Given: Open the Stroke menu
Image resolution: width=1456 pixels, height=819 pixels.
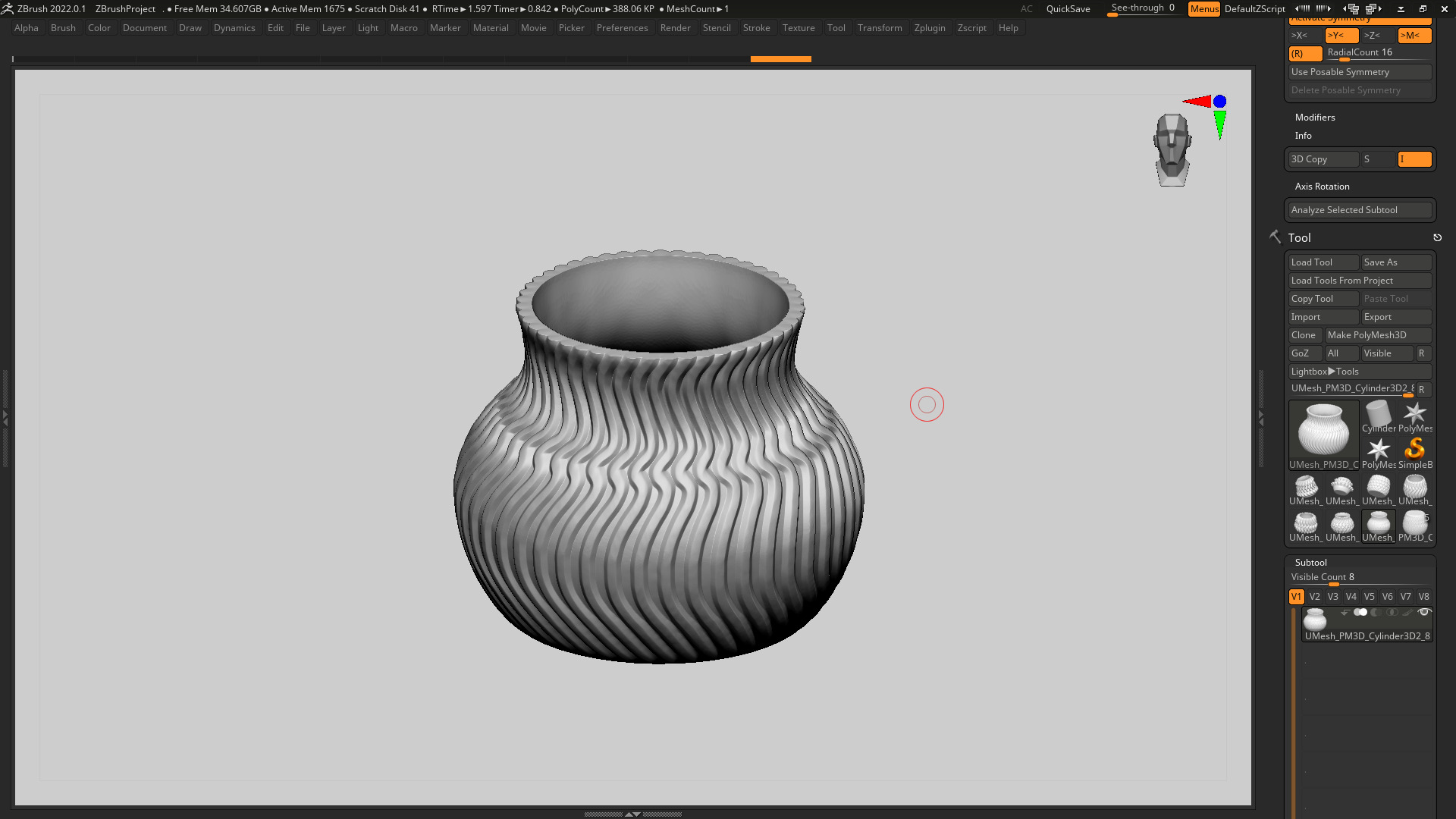Looking at the screenshot, I should (756, 28).
